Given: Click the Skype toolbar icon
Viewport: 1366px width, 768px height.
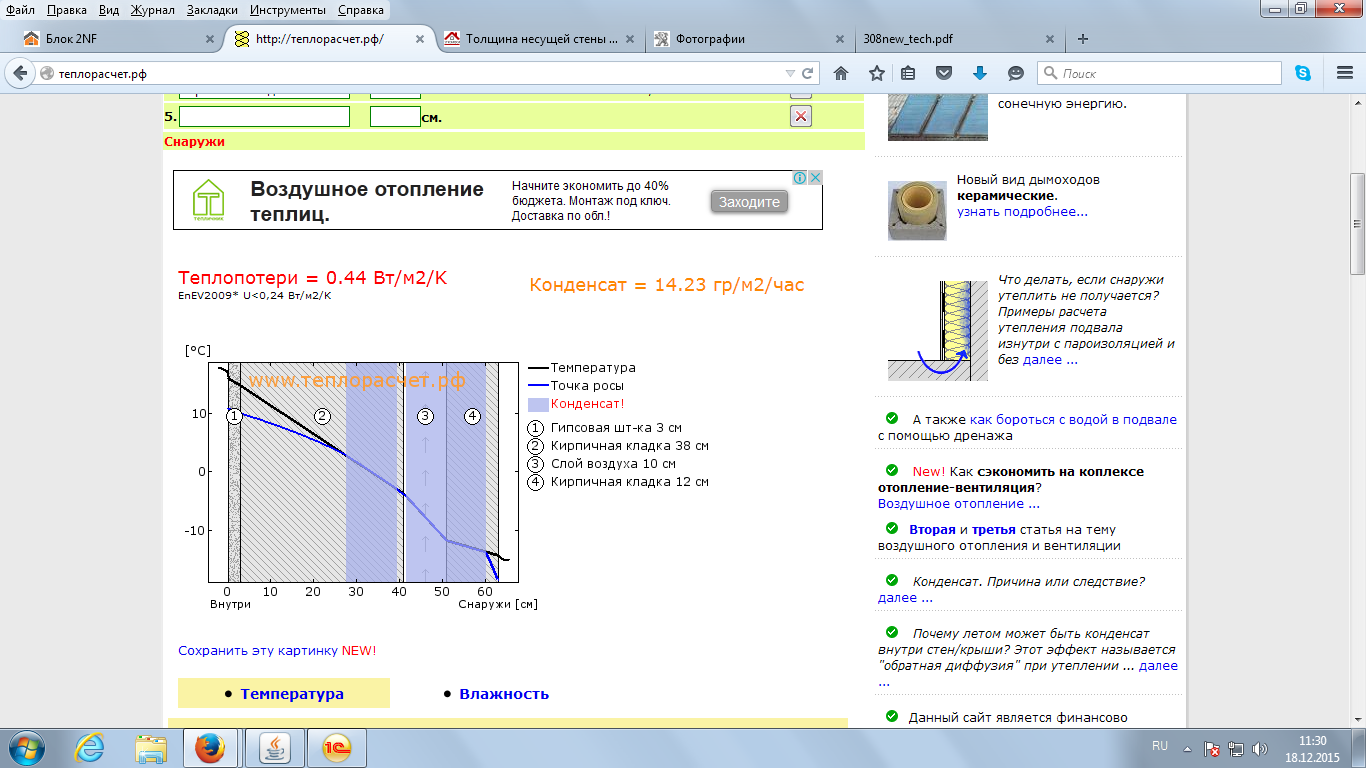Looking at the screenshot, I should [1303, 73].
